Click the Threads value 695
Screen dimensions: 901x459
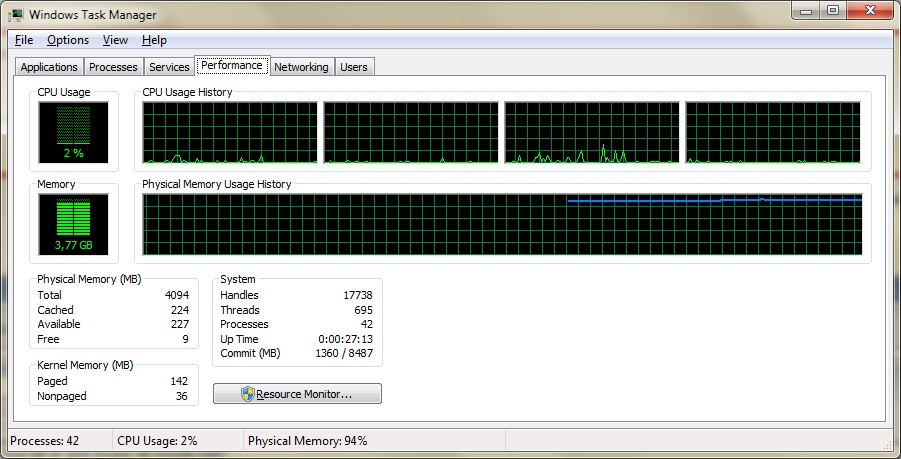pyautogui.click(x=364, y=310)
